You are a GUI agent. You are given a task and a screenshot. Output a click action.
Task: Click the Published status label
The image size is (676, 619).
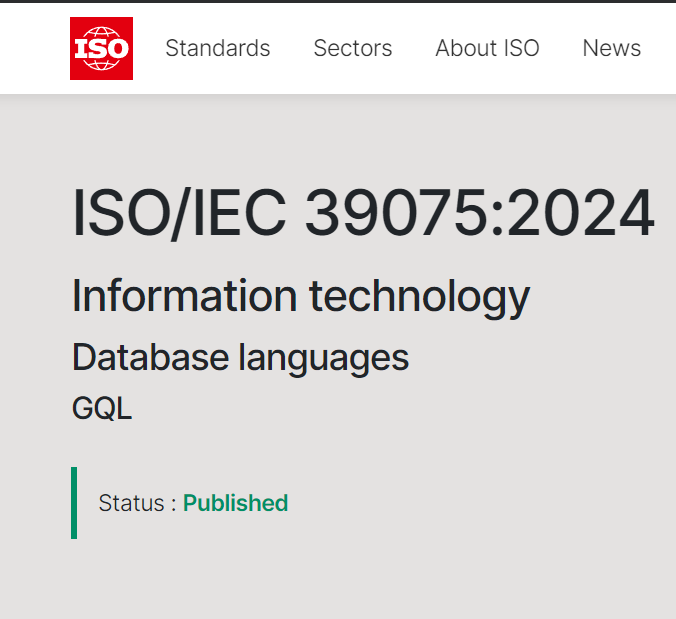235,503
